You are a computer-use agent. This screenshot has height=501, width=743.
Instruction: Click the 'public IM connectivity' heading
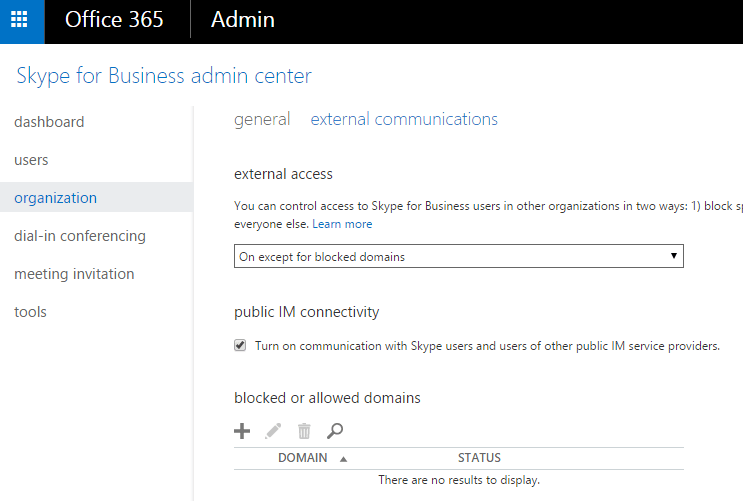pos(307,312)
